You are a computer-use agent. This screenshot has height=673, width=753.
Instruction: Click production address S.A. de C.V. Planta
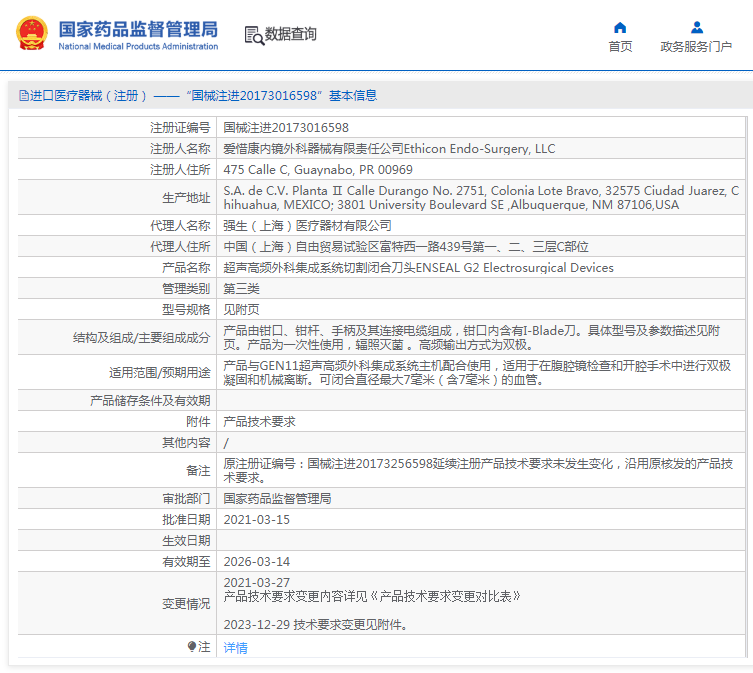point(481,197)
